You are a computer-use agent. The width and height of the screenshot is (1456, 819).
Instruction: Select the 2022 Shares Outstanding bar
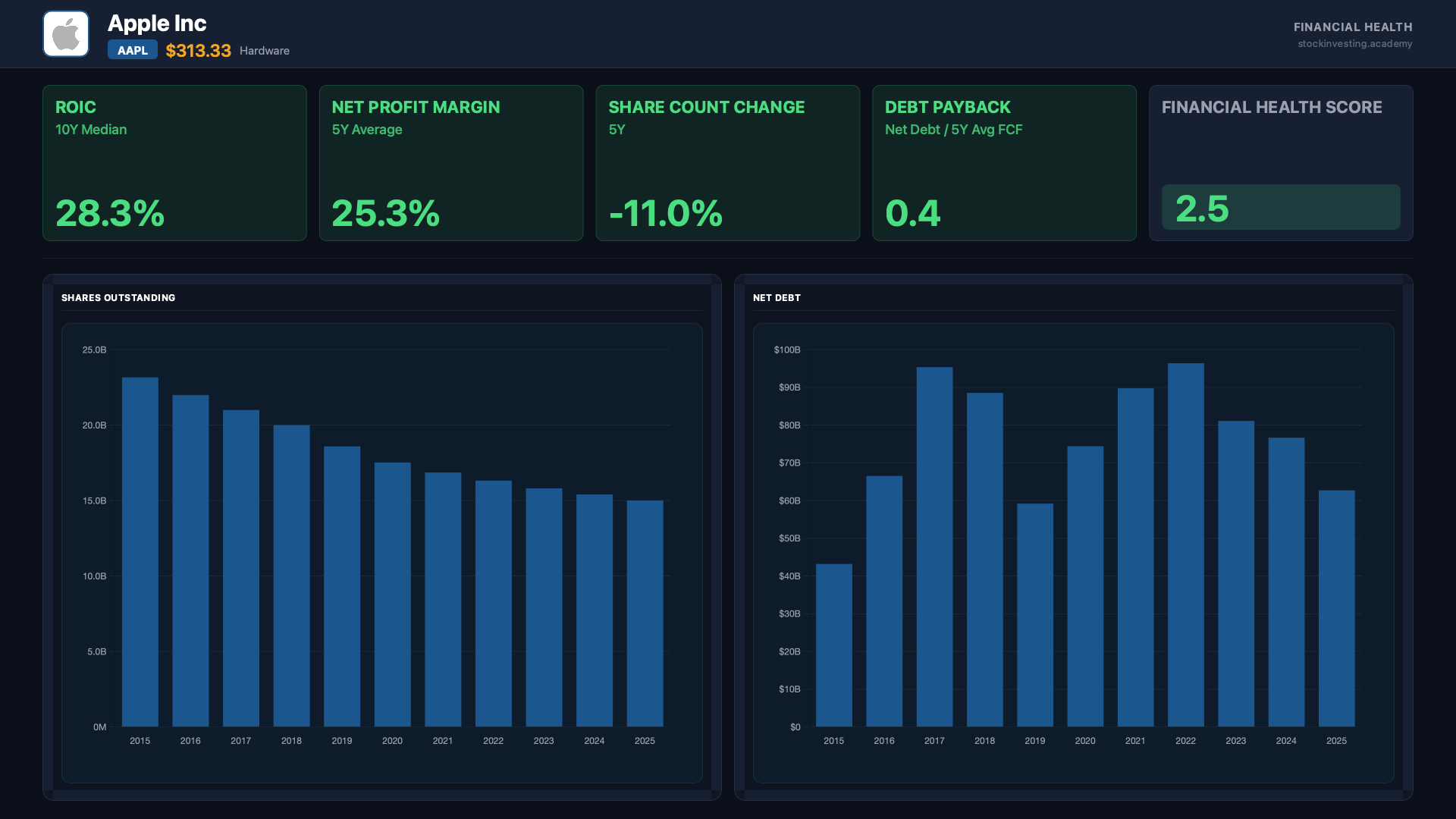(x=494, y=604)
